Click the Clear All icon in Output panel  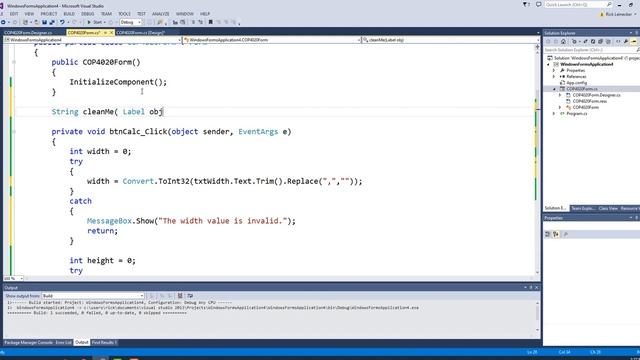pyautogui.click(x=180, y=296)
